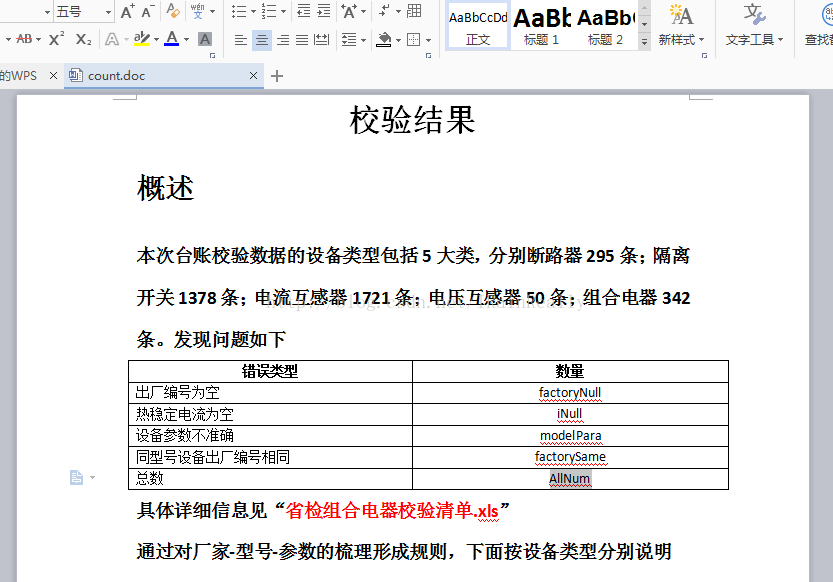Apply superscript X² formatting
The height and width of the screenshot is (582, 833).
pos(56,39)
